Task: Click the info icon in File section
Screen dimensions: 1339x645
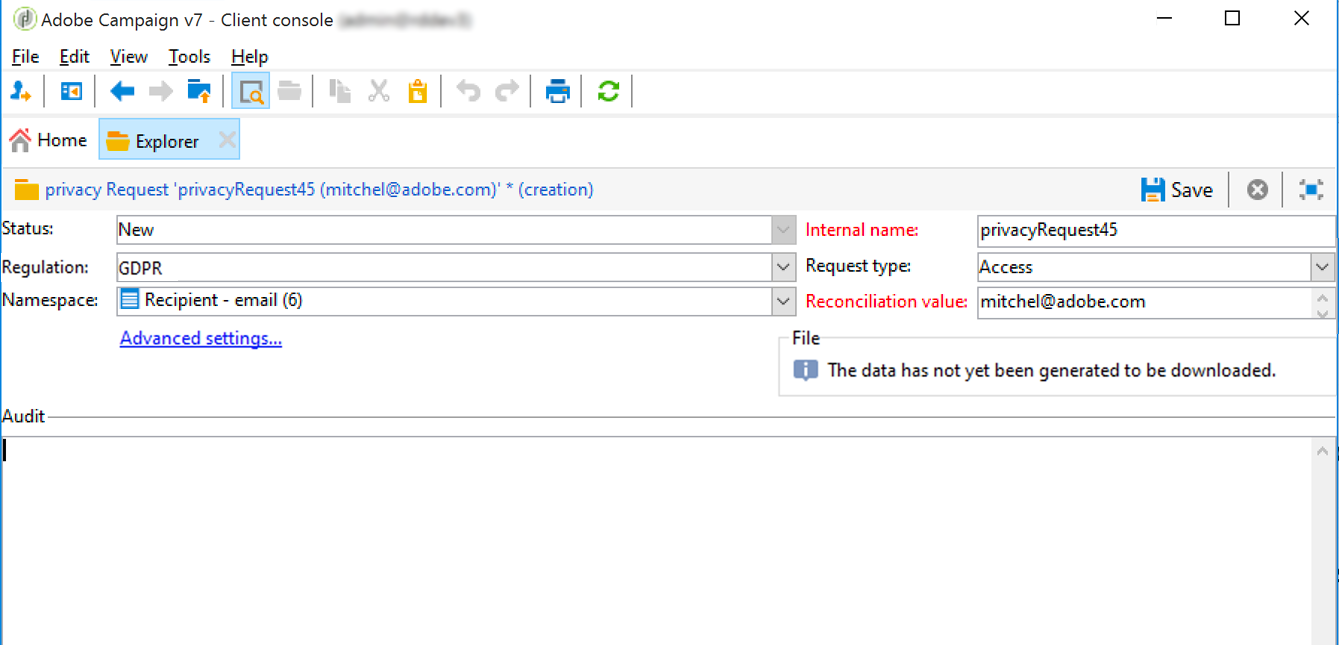Action: 806,370
